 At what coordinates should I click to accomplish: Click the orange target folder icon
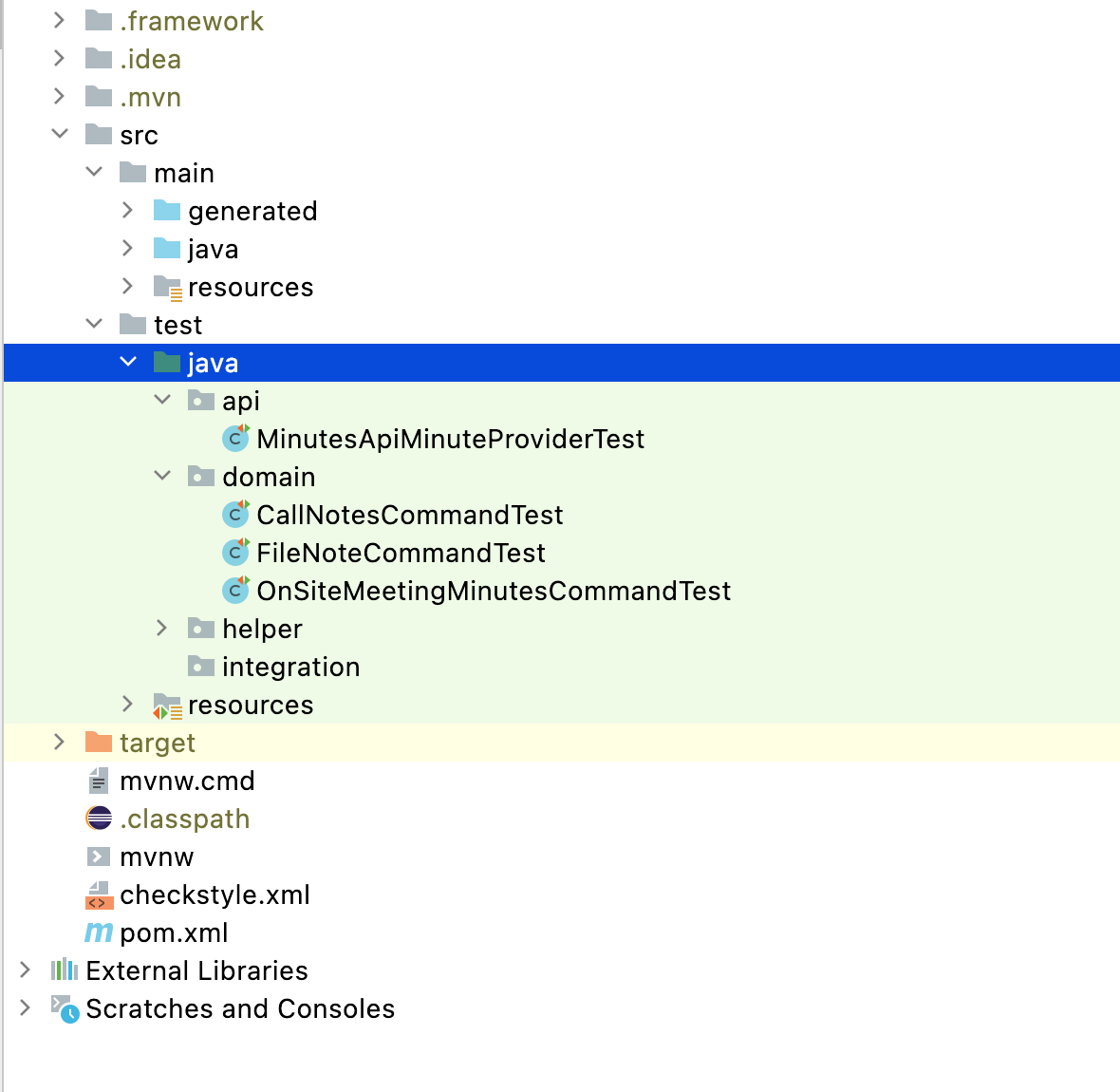[99, 743]
